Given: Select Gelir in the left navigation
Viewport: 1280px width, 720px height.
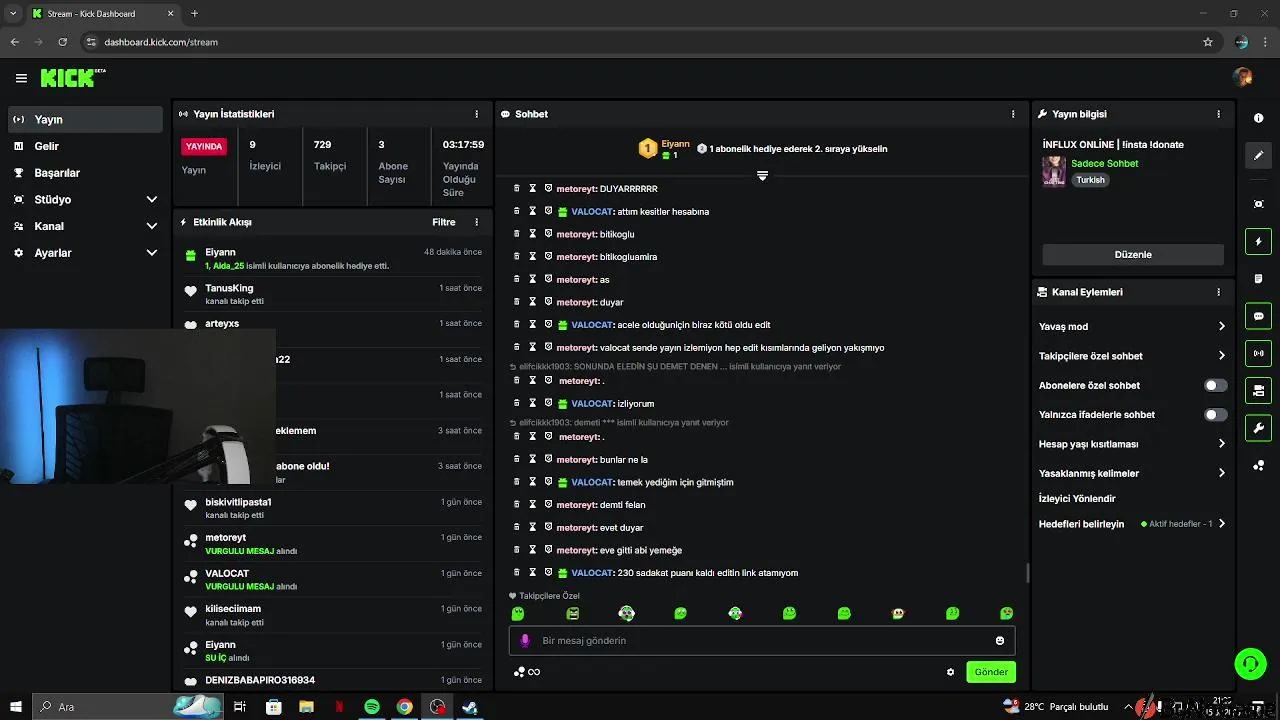Looking at the screenshot, I should point(85,146).
